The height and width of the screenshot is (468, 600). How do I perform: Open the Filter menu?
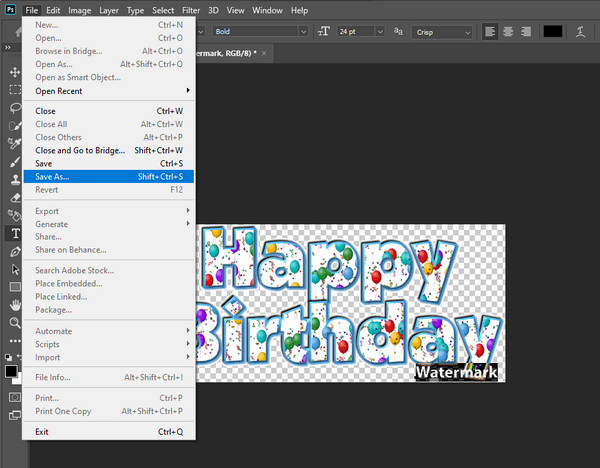point(191,10)
